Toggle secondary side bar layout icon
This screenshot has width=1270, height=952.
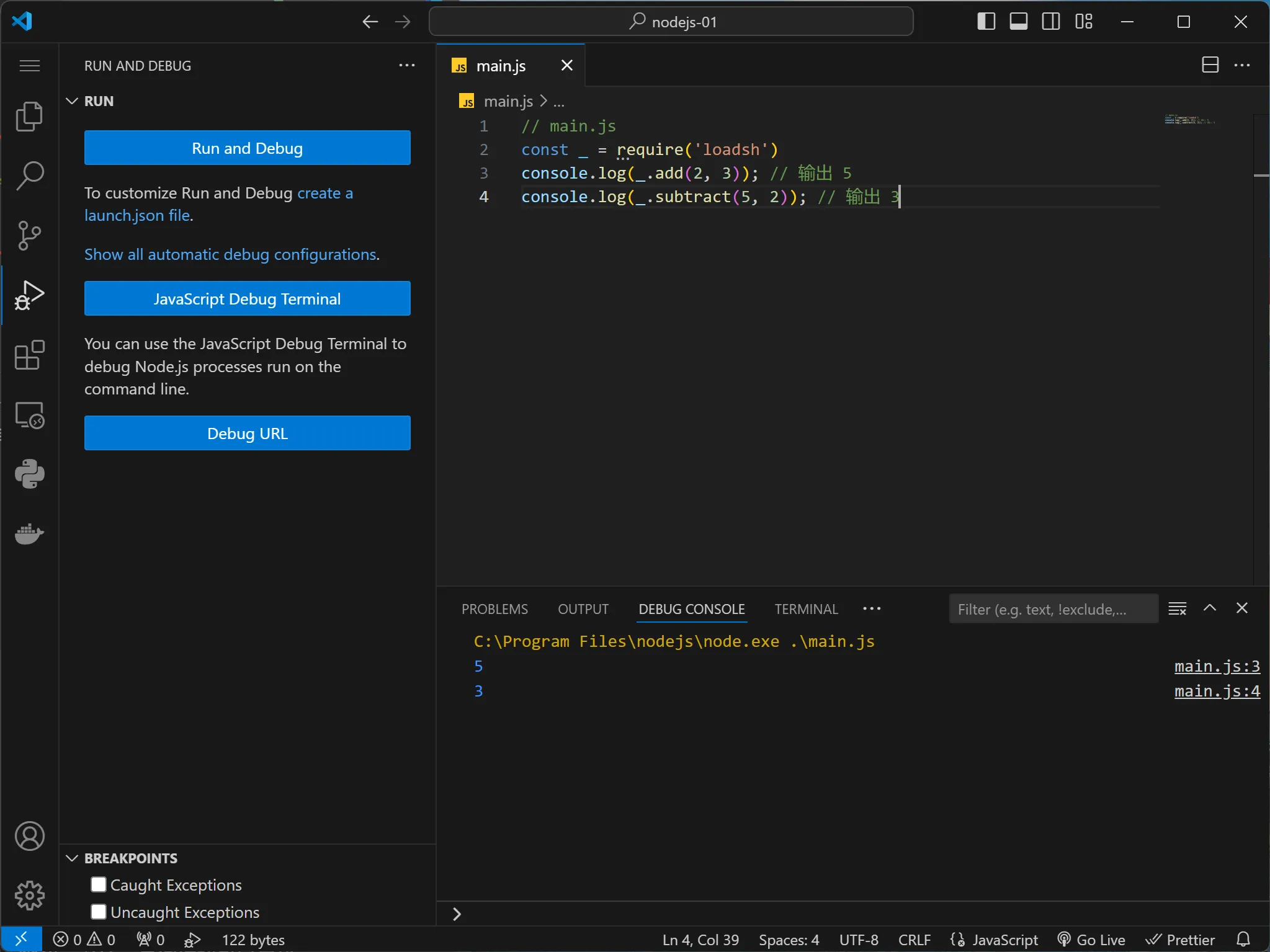click(1051, 22)
